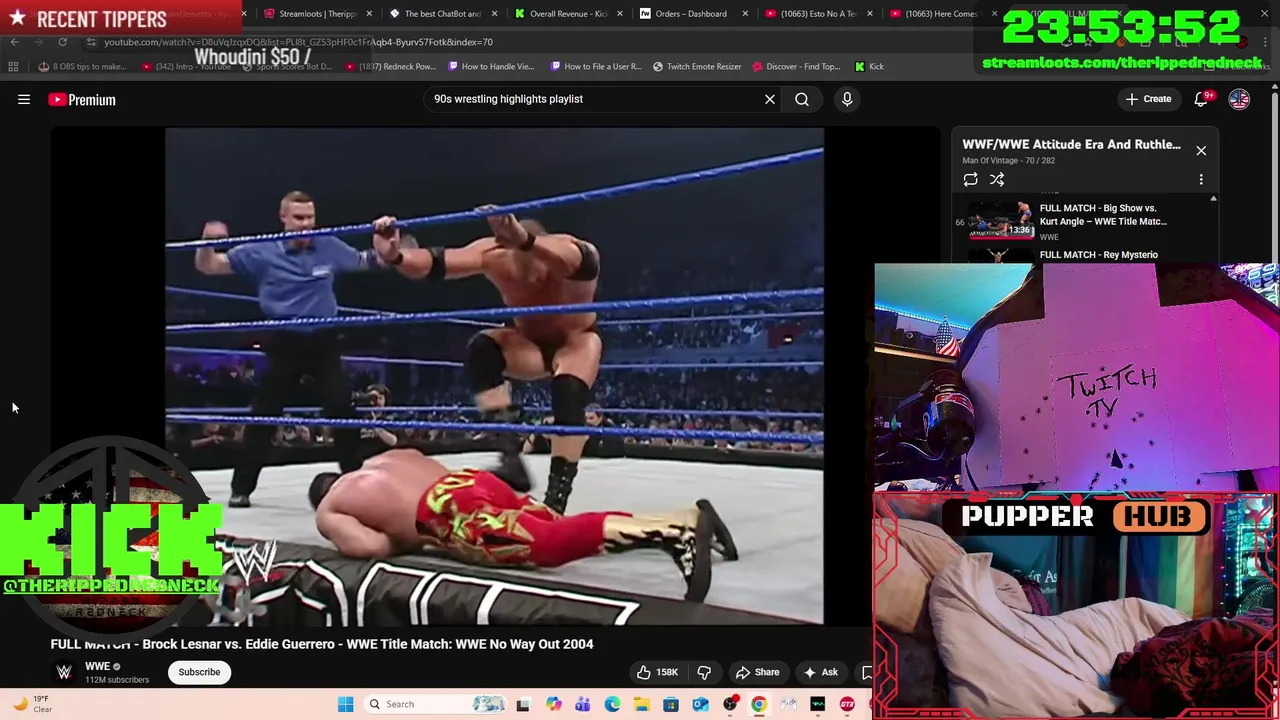Close the Streamloots tab
The image size is (1280, 720).
(370, 14)
